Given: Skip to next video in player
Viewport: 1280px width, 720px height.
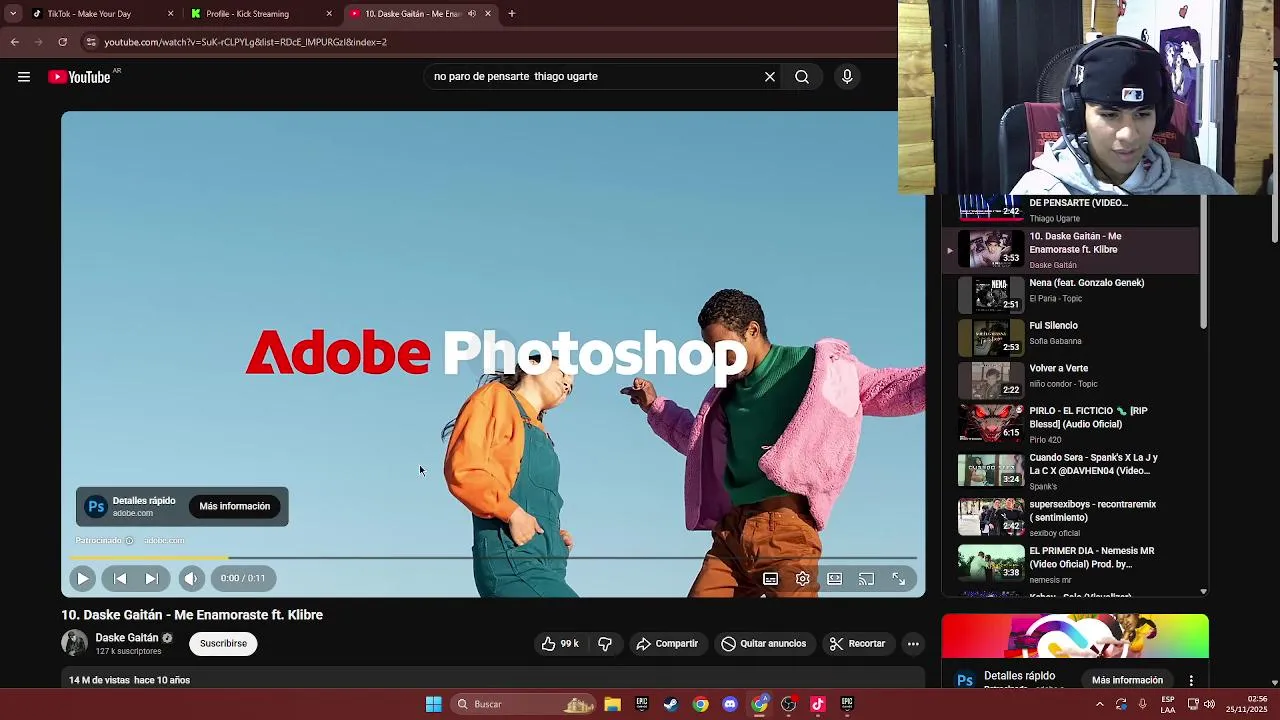Looking at the screenshot, I should pos(151,578).
